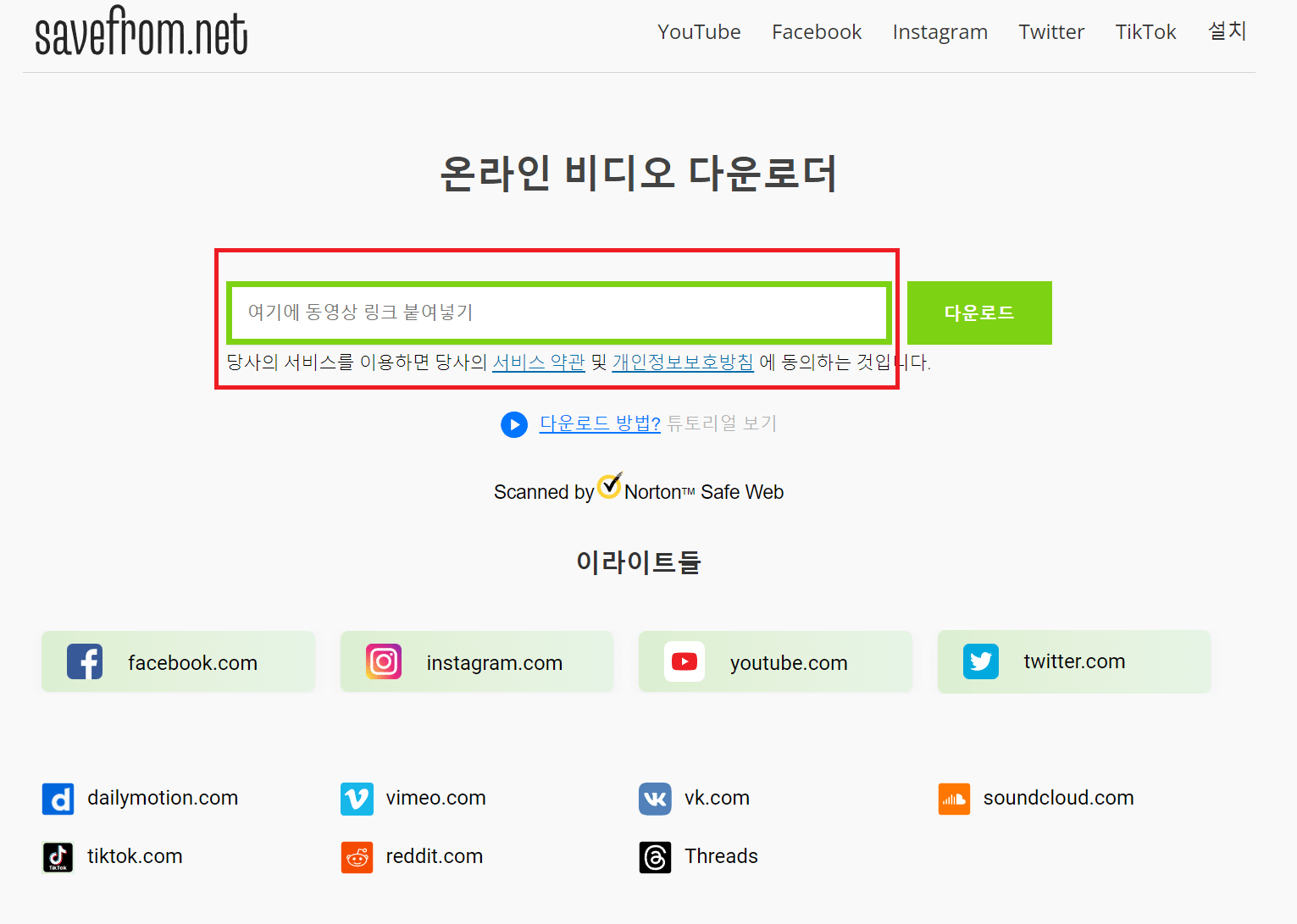Viewport: 1297px width, 924px height.
Task: Open the tiktok.com link text
Action: (135, 856)
